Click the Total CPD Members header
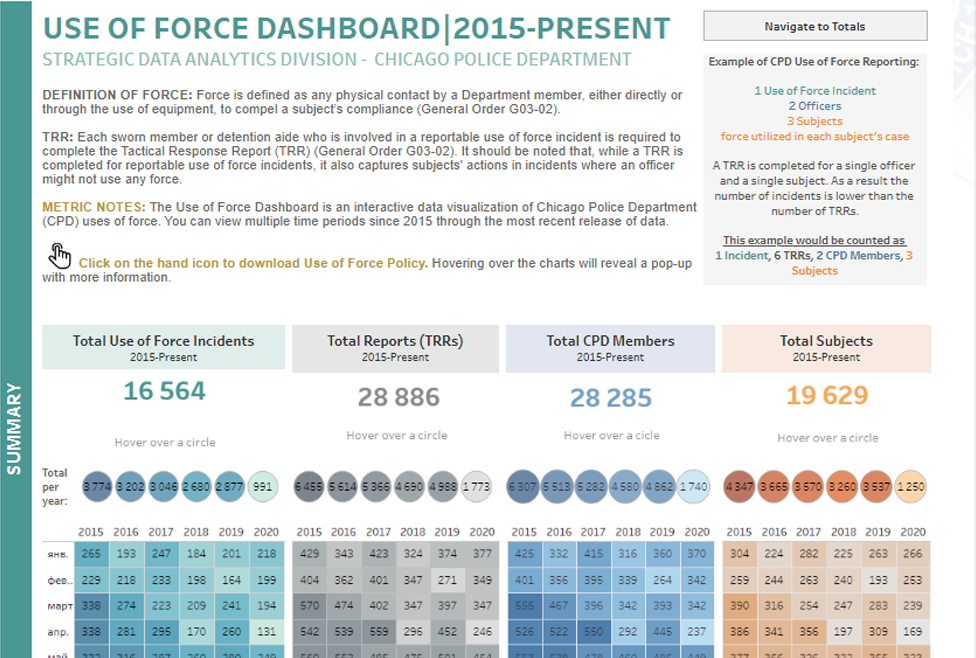 610,349
